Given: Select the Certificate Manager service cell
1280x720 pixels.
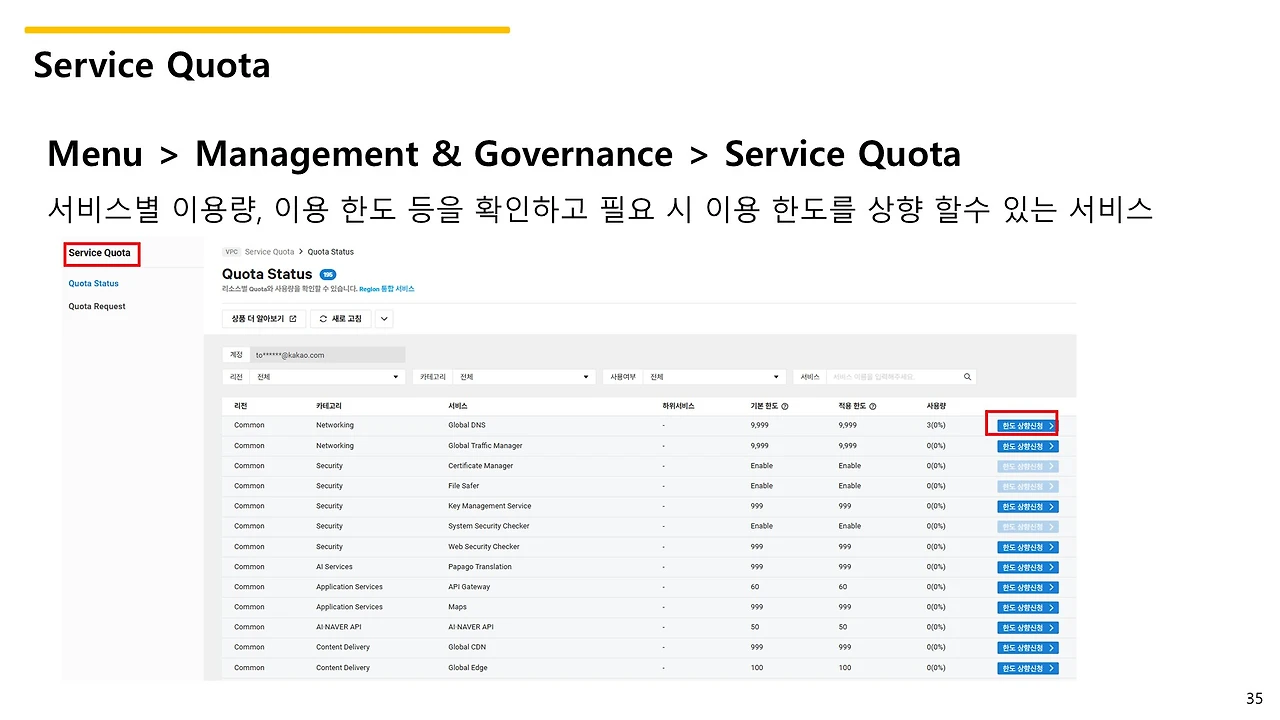Looking at the screenshot, I should 481,466.
